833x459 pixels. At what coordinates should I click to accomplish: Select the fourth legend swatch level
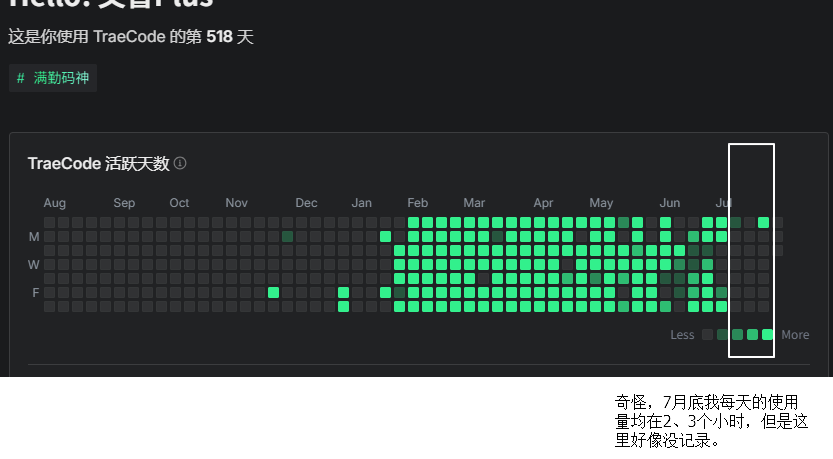[752, 334]
